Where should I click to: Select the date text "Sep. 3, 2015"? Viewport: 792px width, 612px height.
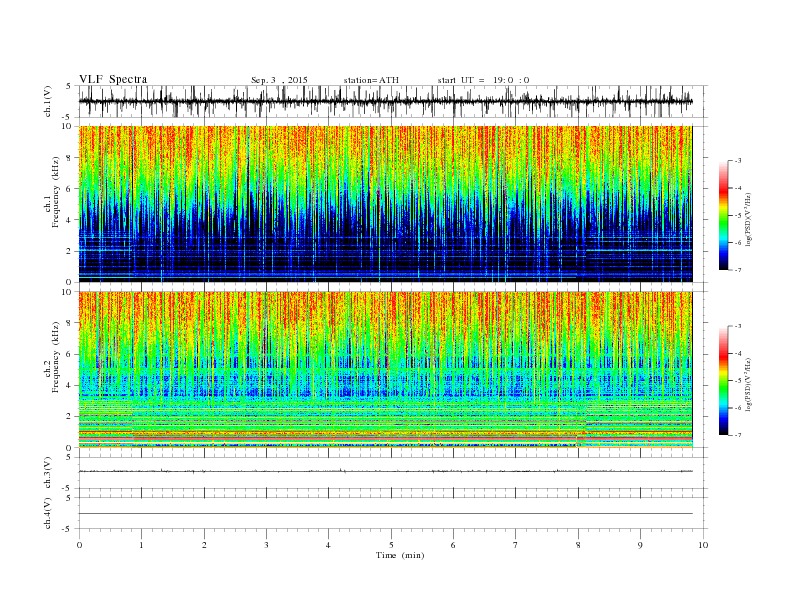click(279, 80)
